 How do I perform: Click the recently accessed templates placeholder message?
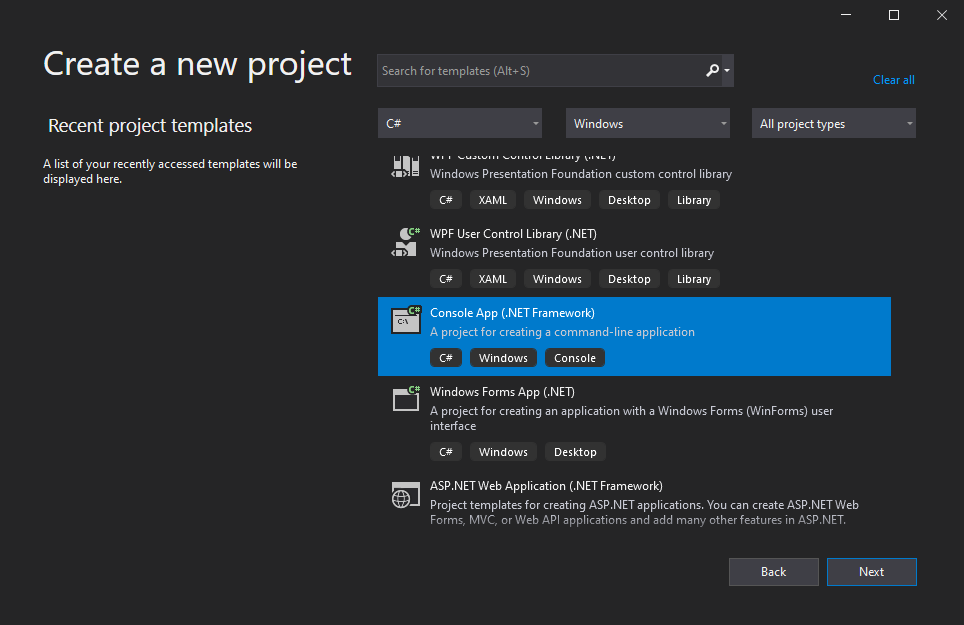[x=170, y=171]
